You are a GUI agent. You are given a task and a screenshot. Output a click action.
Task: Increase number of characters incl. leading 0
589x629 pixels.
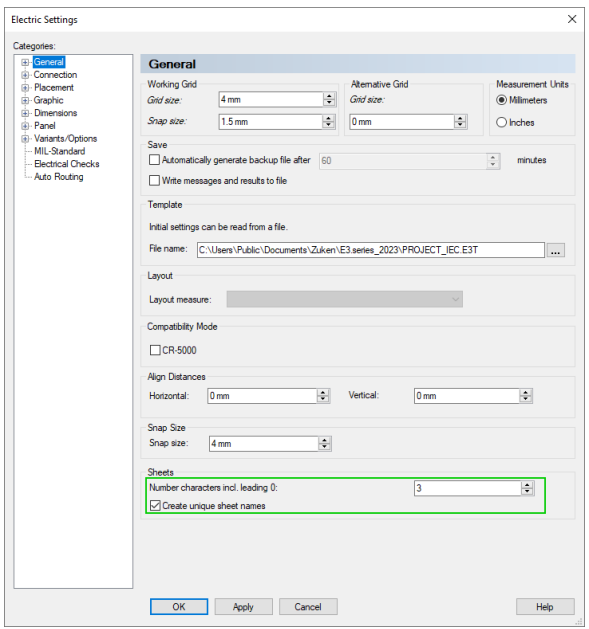[527, 485]
